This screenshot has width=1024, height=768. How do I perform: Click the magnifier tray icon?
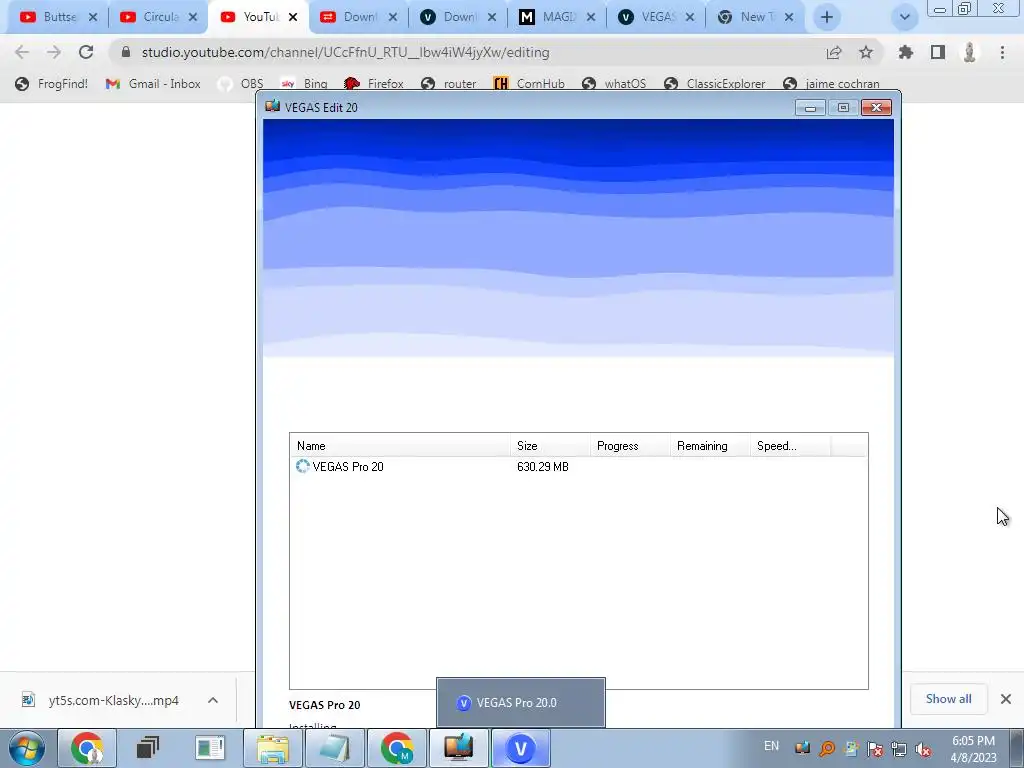pyautogui.click(x=827, y=749)
